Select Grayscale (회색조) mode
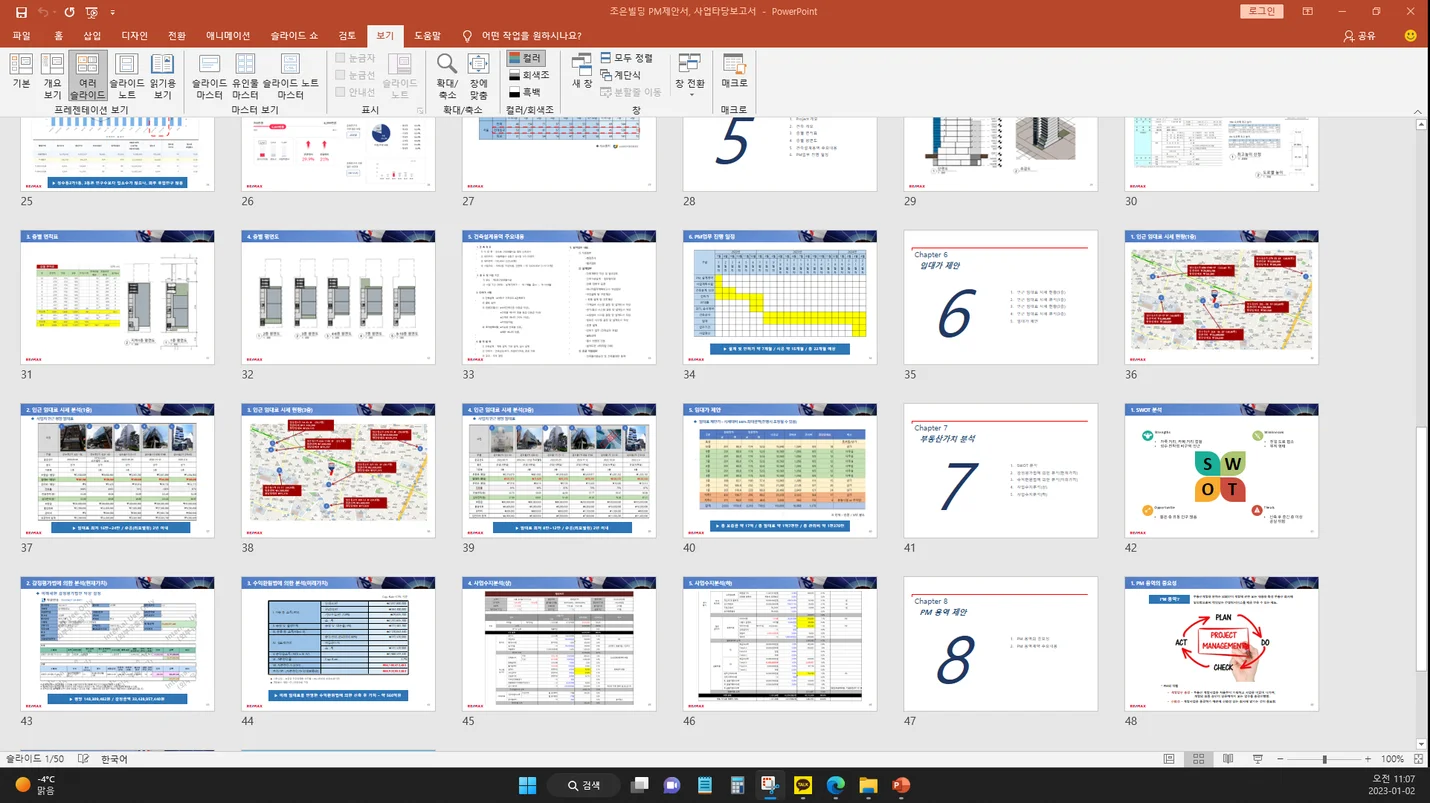The height and width of the screenshot is (803, 1430). (x=529, y=75)
